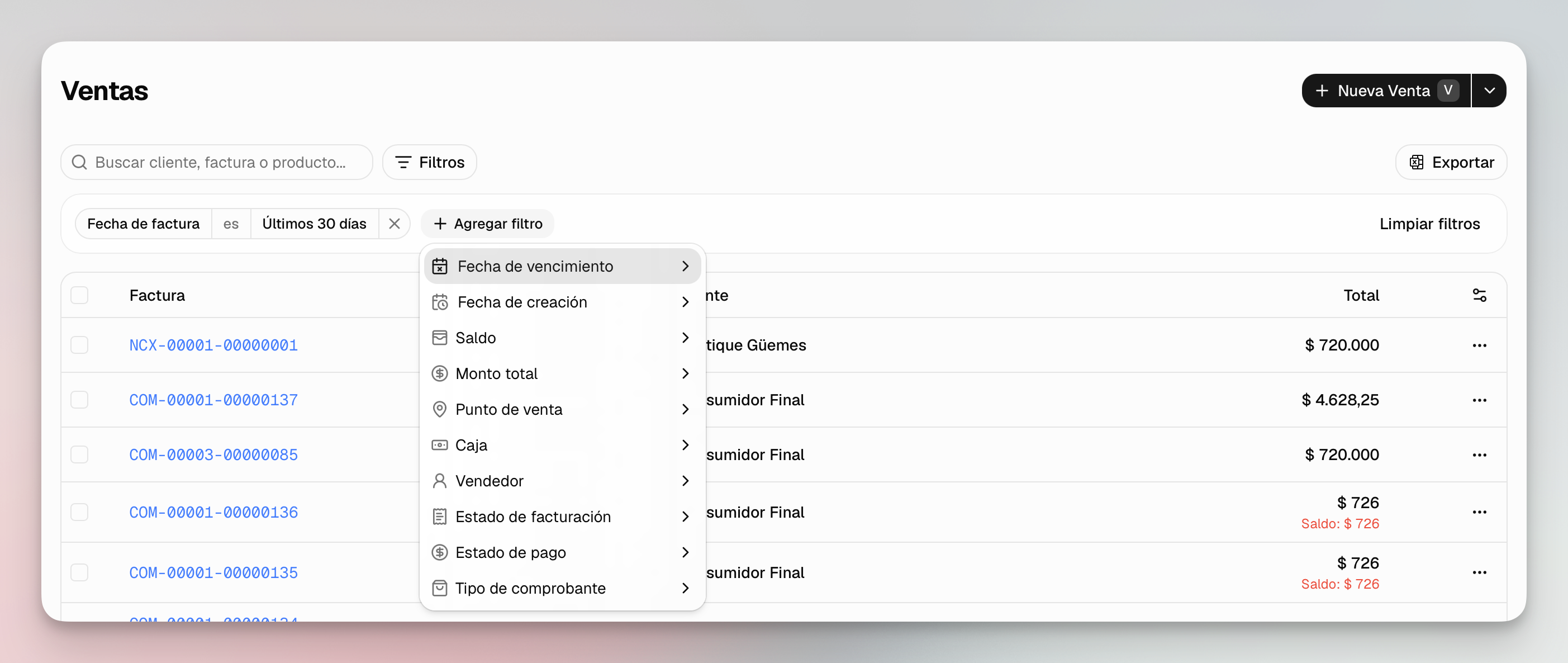Toggle the select-all checkbox in header
This screenshot has width=1568, height=663.
tap(79, 295)
